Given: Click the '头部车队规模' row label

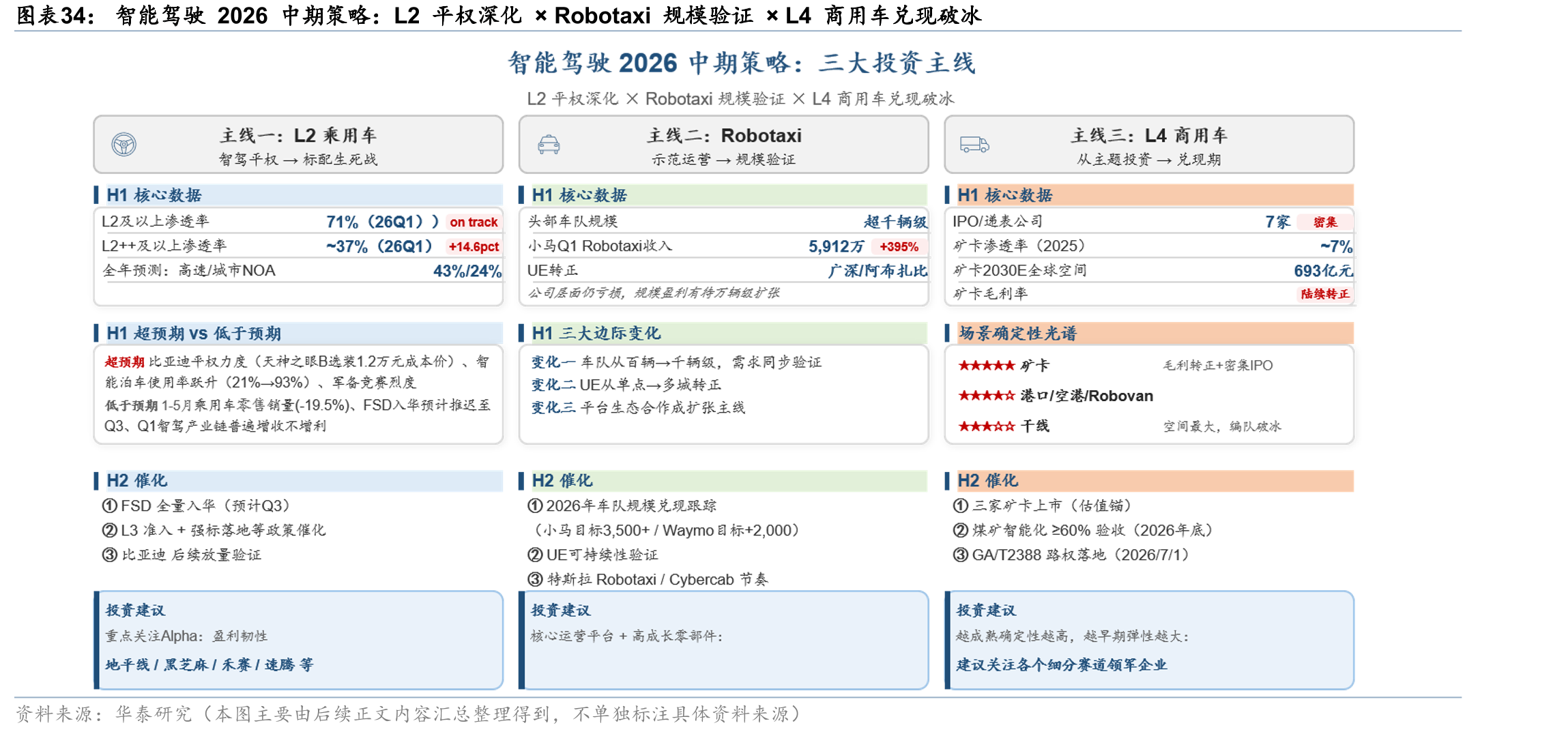Looking at the screenshot, I should pyautogui.click(x=572, y=222).
